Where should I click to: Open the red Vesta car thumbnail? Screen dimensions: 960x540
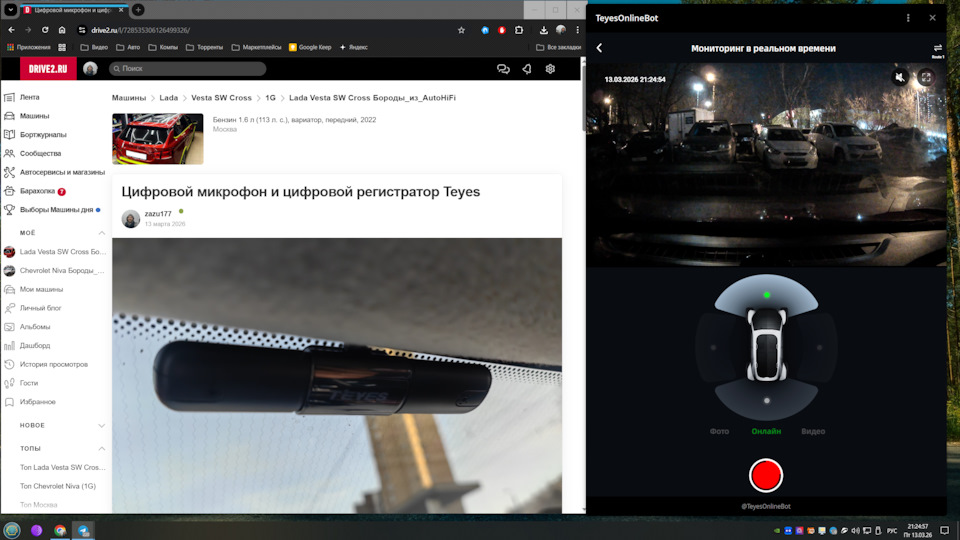(157, 138)
